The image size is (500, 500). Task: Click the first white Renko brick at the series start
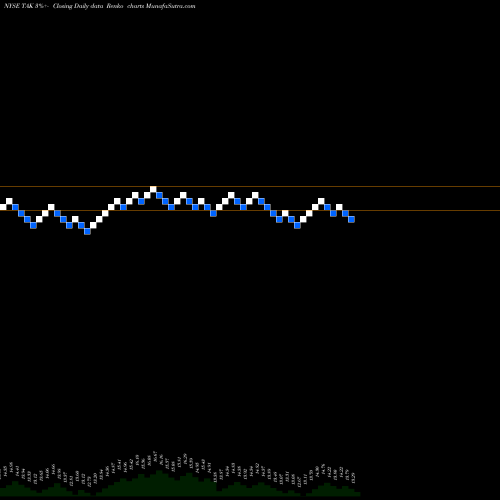3,207
